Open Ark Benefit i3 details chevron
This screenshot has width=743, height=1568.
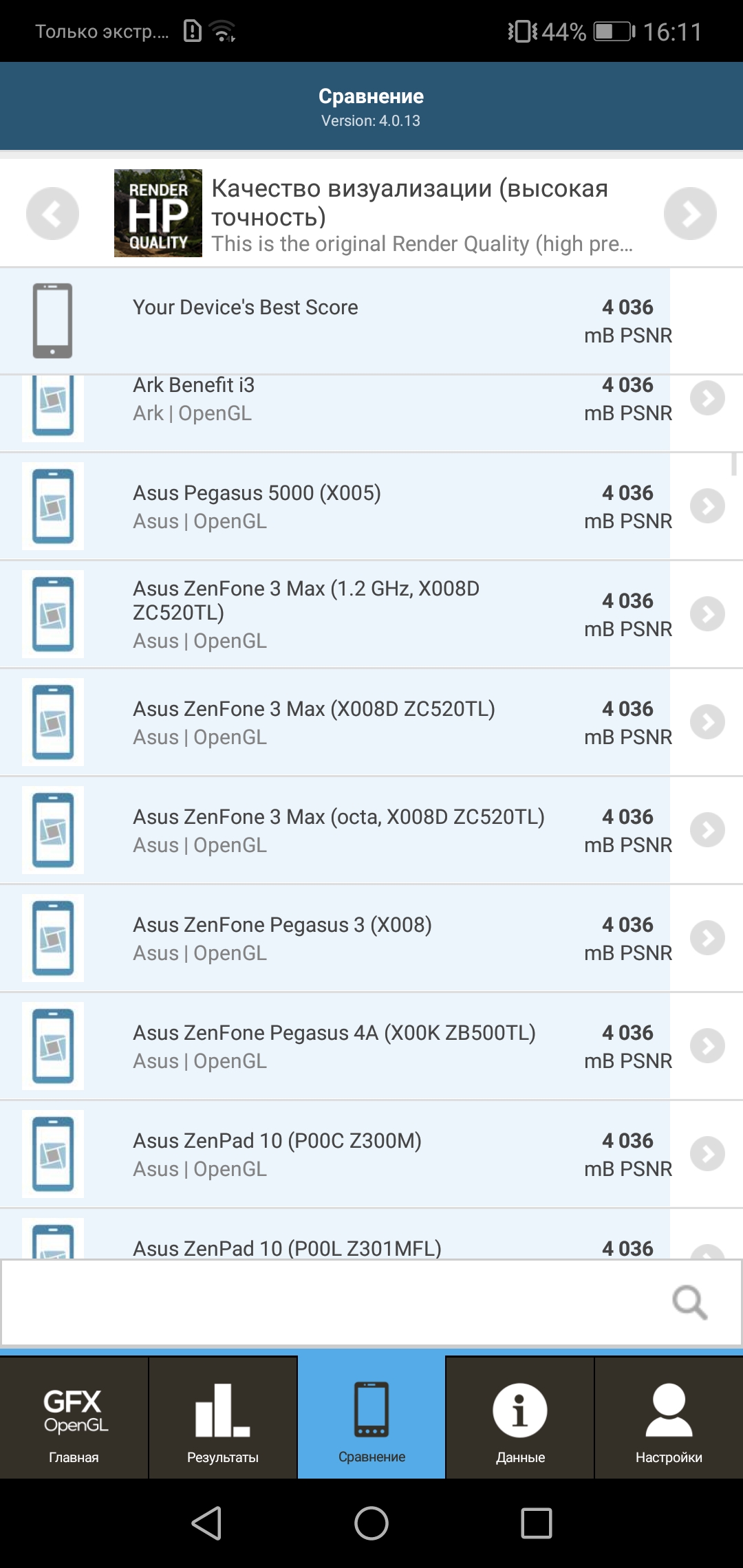click(x=707, y=398)
